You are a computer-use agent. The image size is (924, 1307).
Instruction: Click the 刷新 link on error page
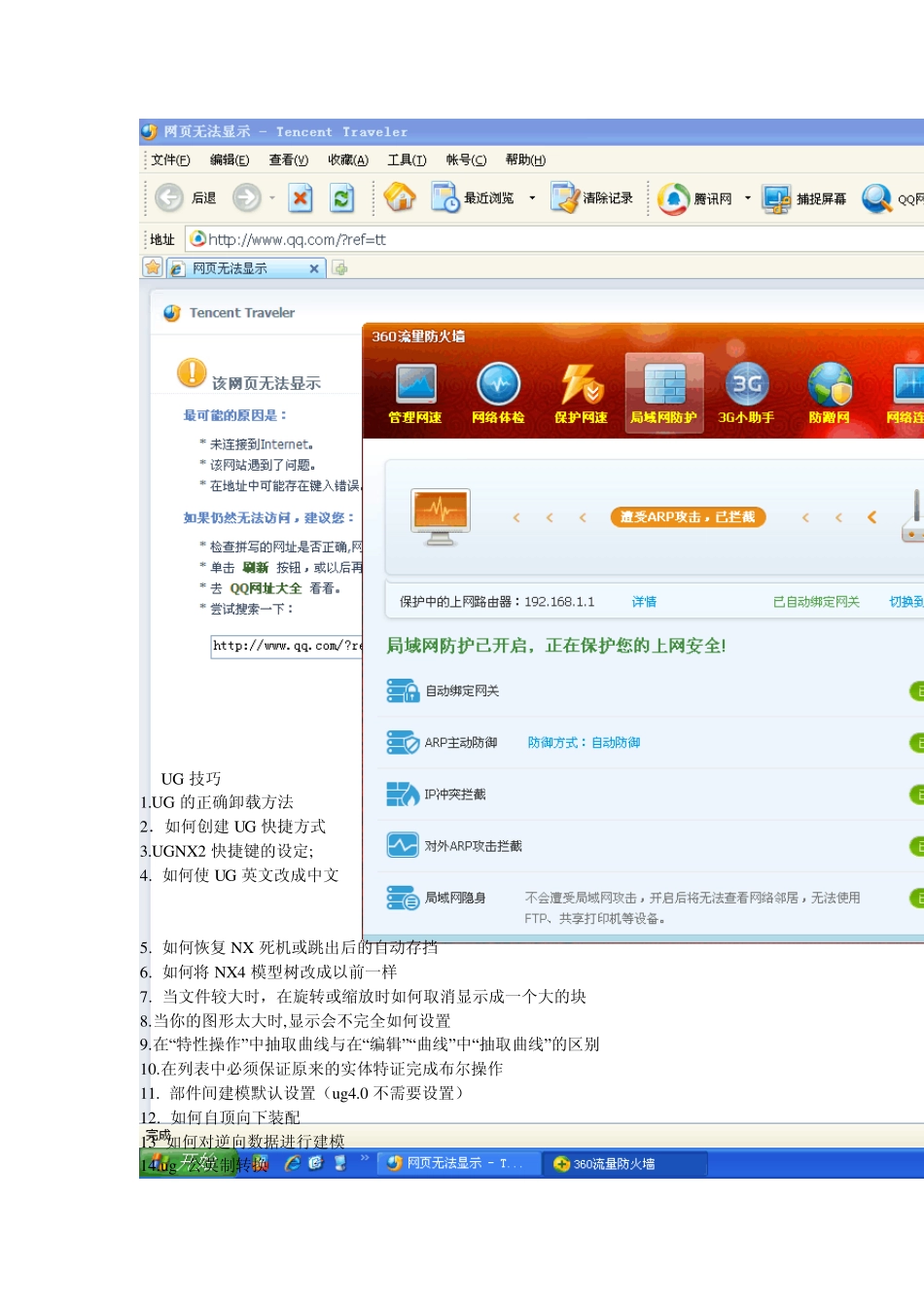pyautogui.click(x=256, y=568)
